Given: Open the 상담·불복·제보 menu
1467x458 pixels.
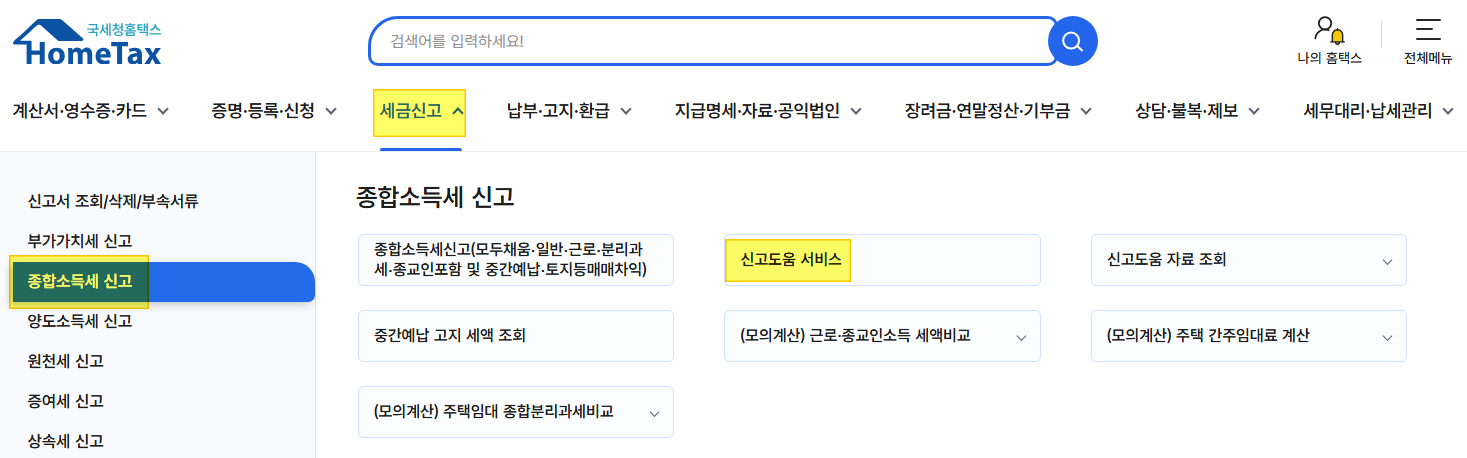Looking at the screenshot, I should point(1198,110).
